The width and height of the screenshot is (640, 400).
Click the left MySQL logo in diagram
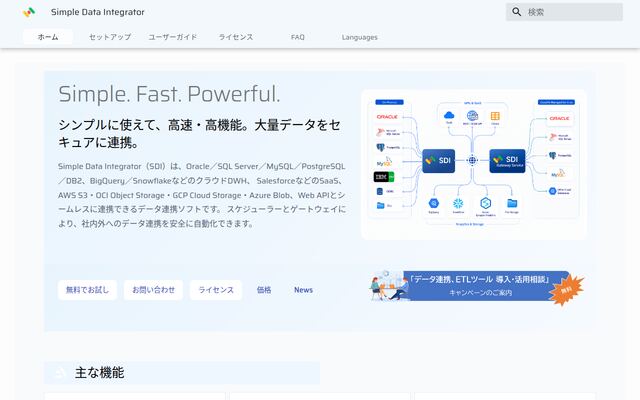point(384,162)
